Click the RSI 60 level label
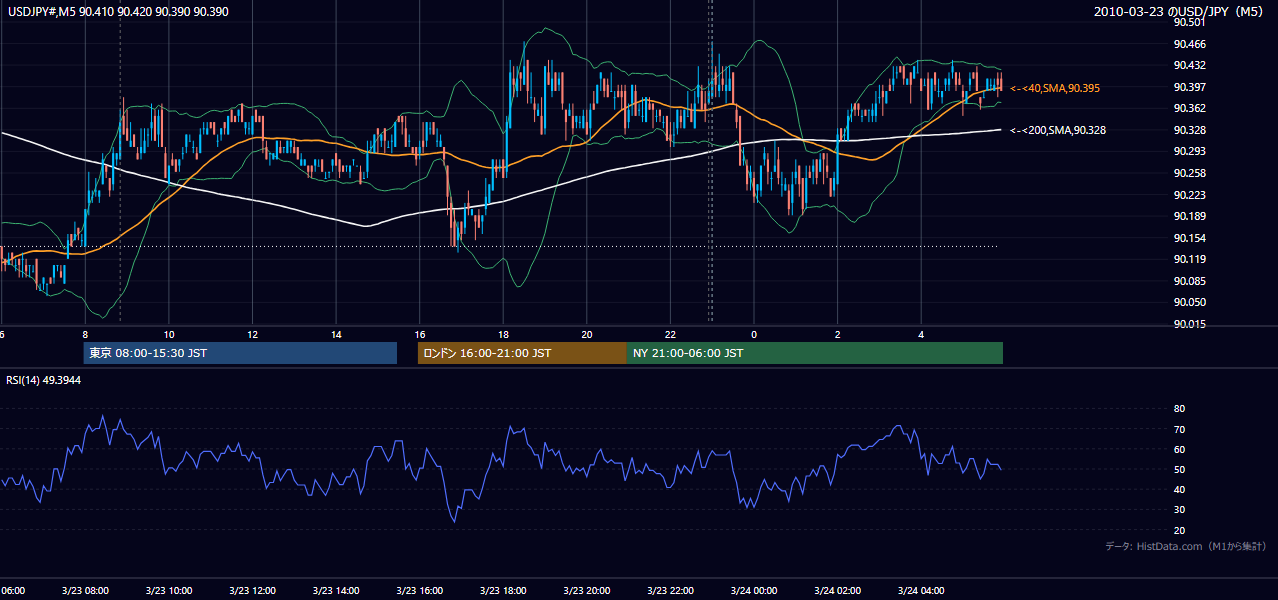The image size is (1278, 600). tap(1179, 449)
